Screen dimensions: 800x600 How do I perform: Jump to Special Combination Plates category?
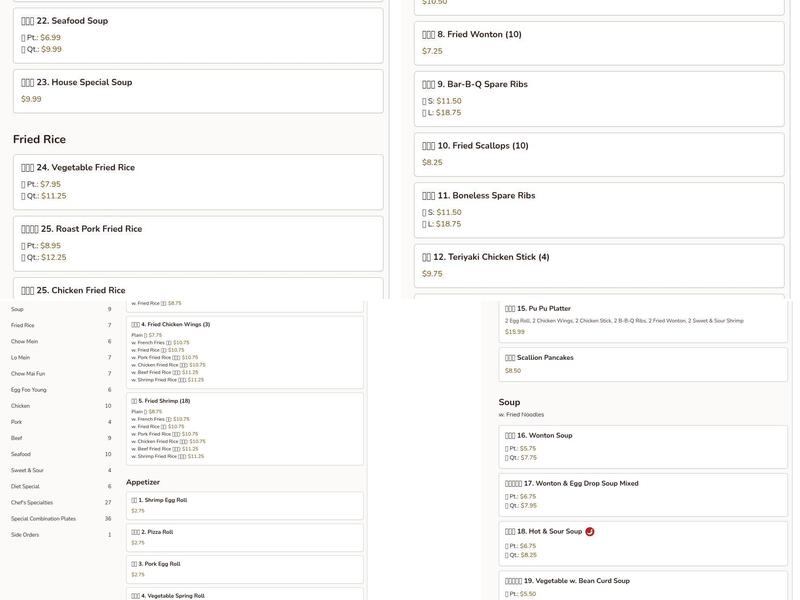(43, 518)
